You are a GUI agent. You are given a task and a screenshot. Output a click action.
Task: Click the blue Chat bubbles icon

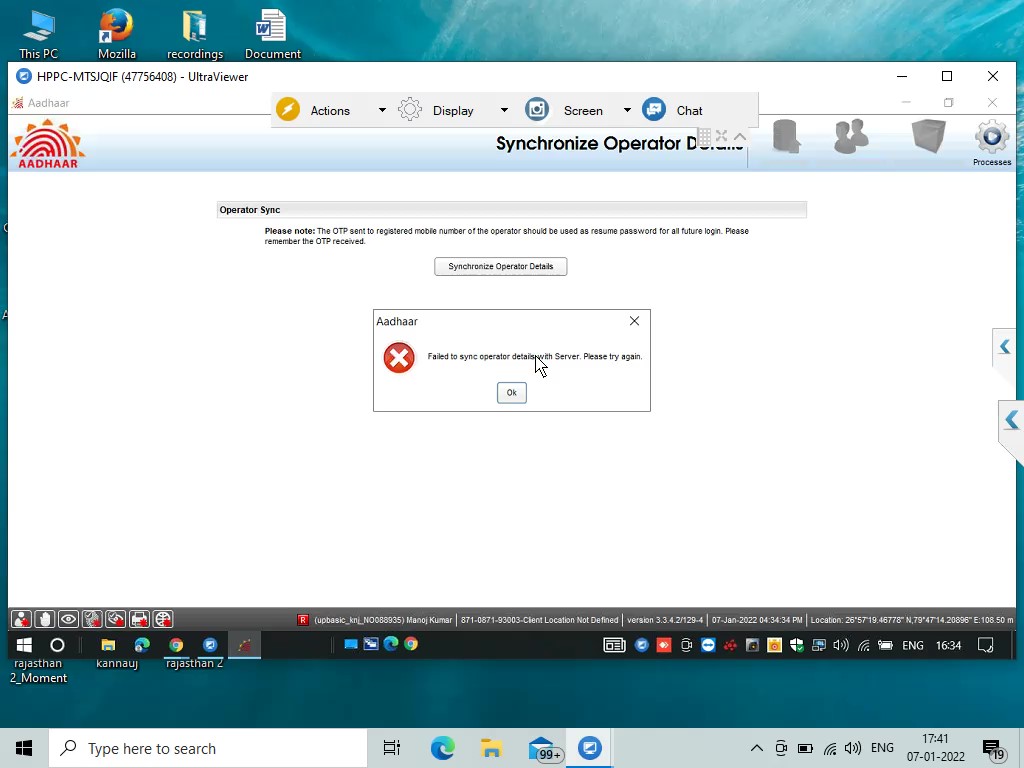tap(654, 109)
